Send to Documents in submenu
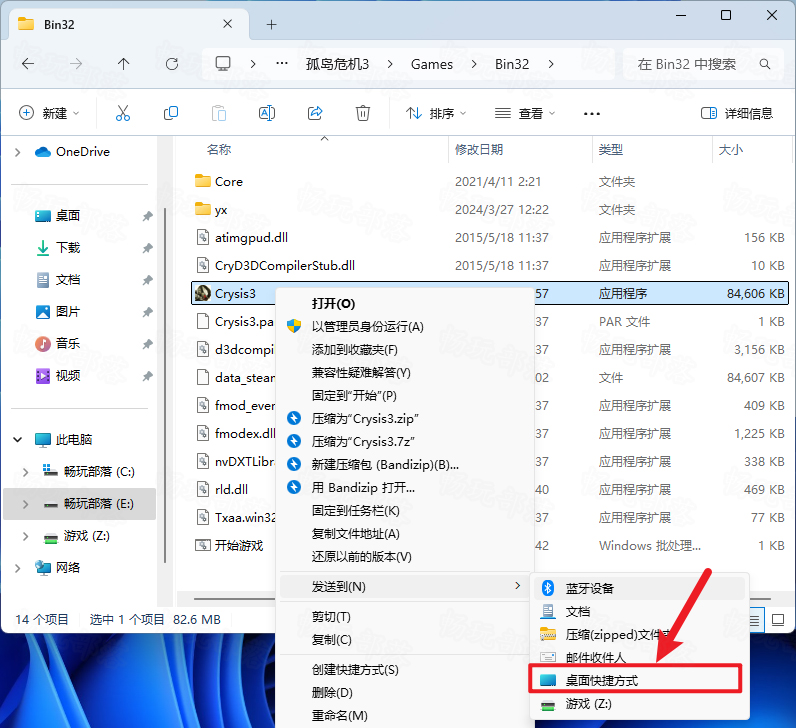This screenshot has width=796, height=728. [640, 611]
